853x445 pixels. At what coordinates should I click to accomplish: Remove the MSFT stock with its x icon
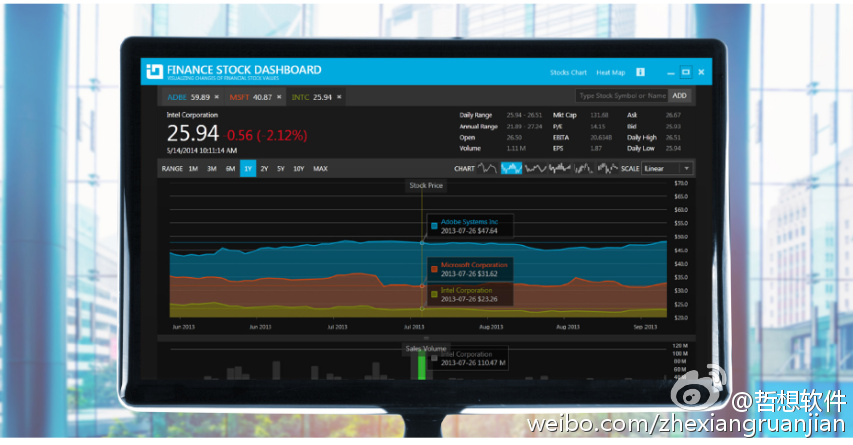(x=279, y=97)
